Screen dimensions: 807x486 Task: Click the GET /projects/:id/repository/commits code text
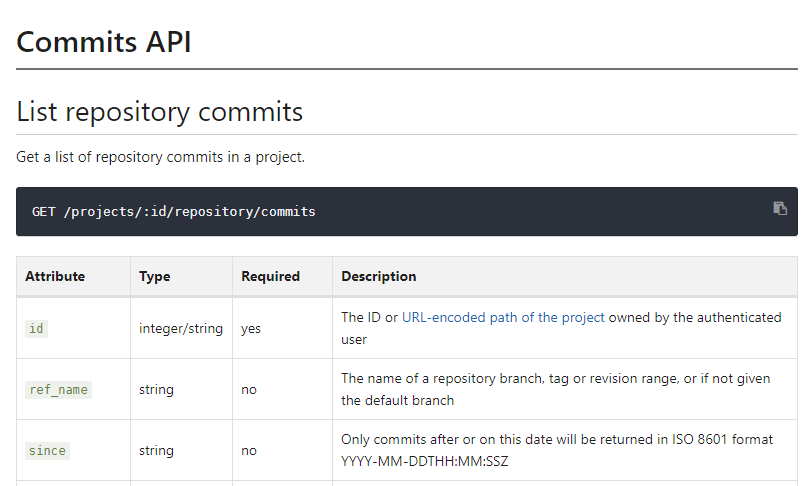(174, 212)
